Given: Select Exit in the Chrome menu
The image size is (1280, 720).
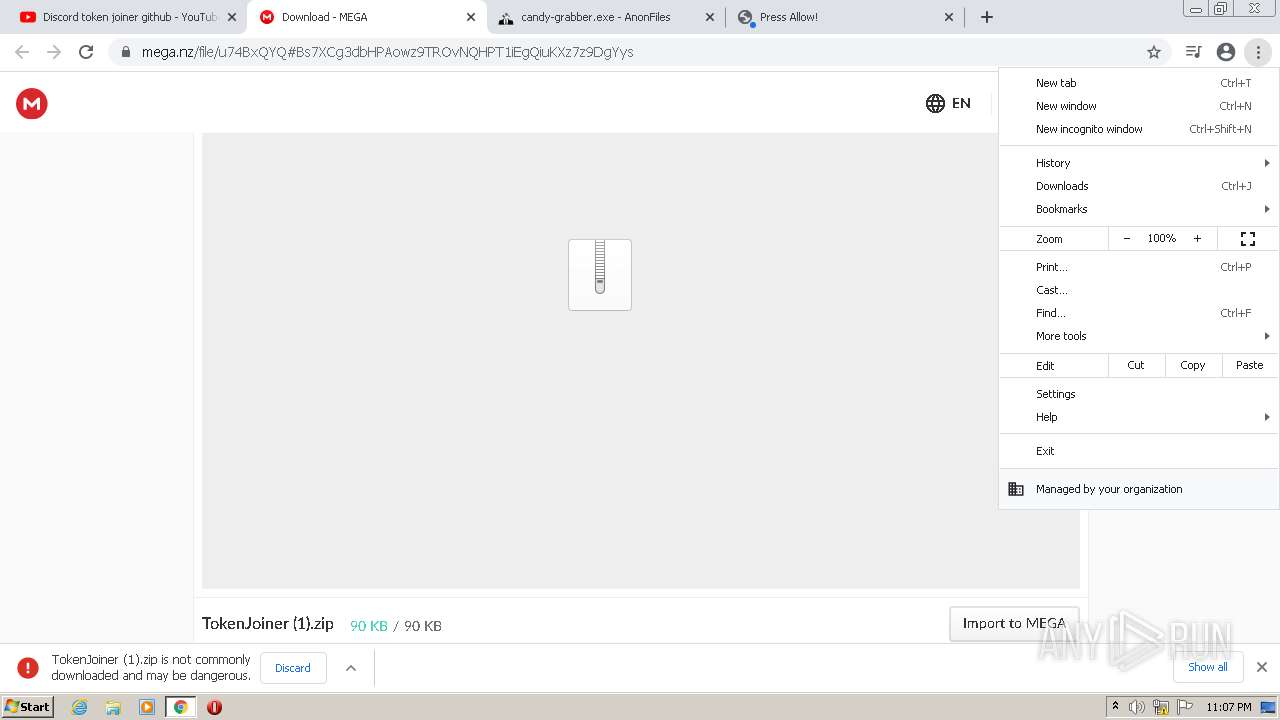Looking at the screenshot, I should pos(1139,451).
